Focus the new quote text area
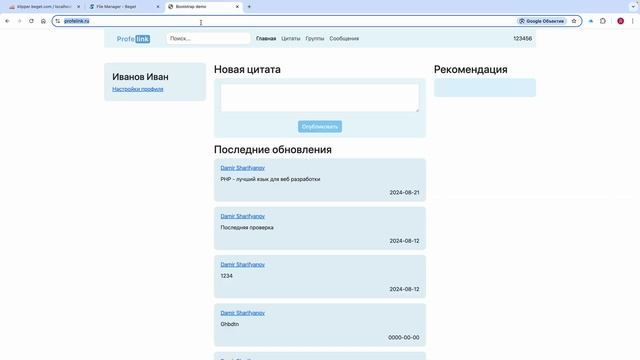This screenshot has height=360, width=640. click(x=320, y=98)
